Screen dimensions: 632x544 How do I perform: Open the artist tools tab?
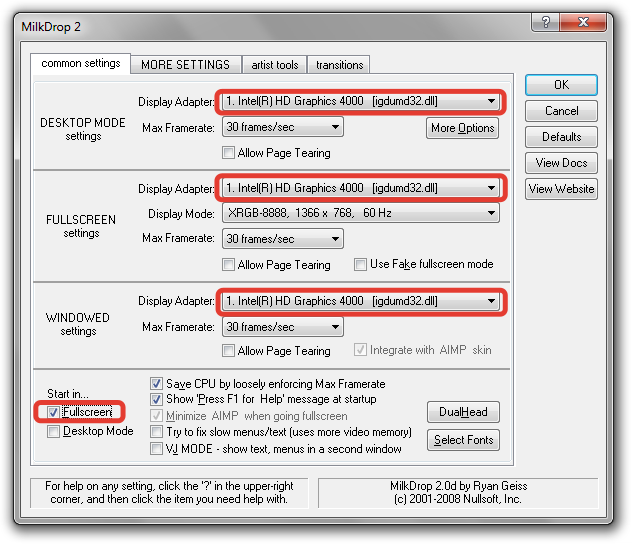(274, 65)
